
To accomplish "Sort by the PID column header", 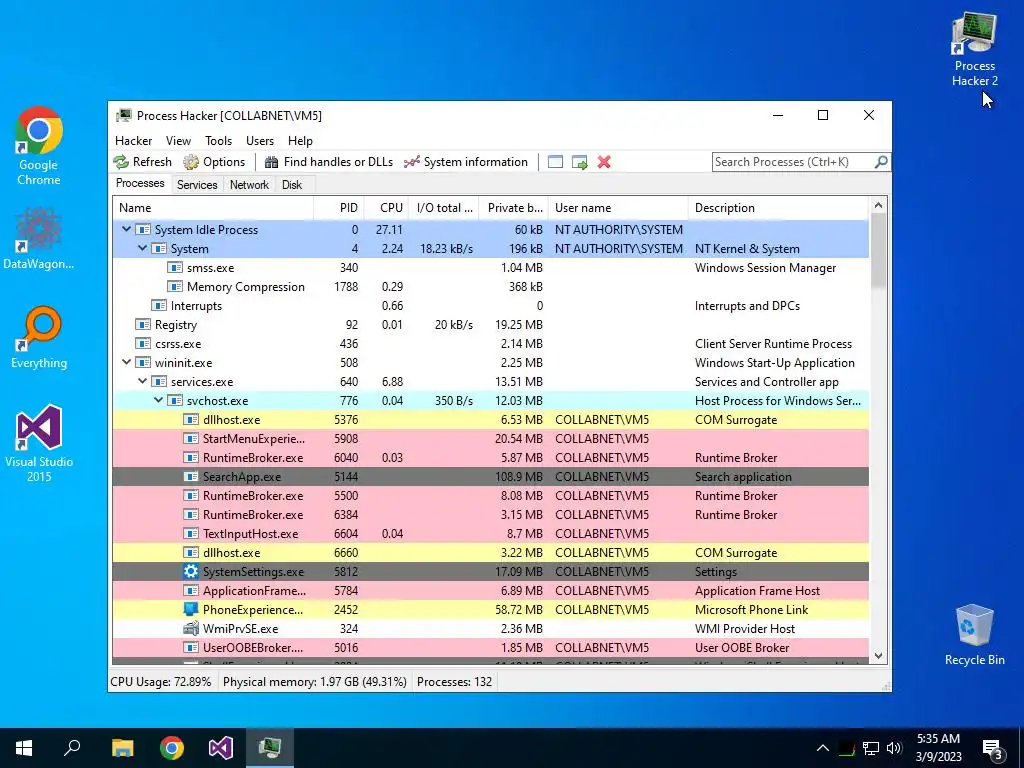I will pyautogui.click(x=339, y=208).
